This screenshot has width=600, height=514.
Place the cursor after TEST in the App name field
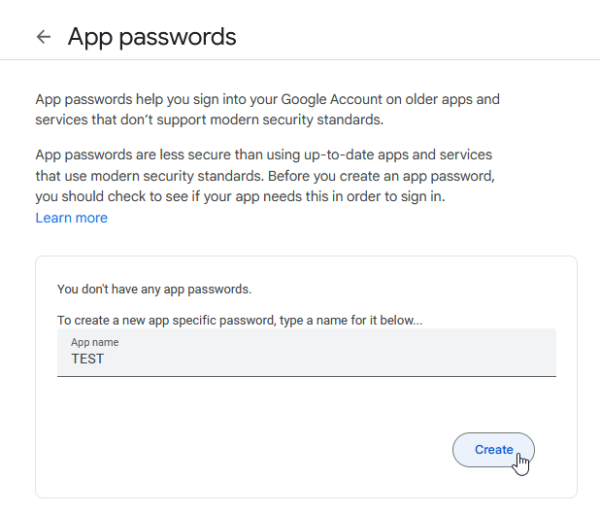point(105,359)
